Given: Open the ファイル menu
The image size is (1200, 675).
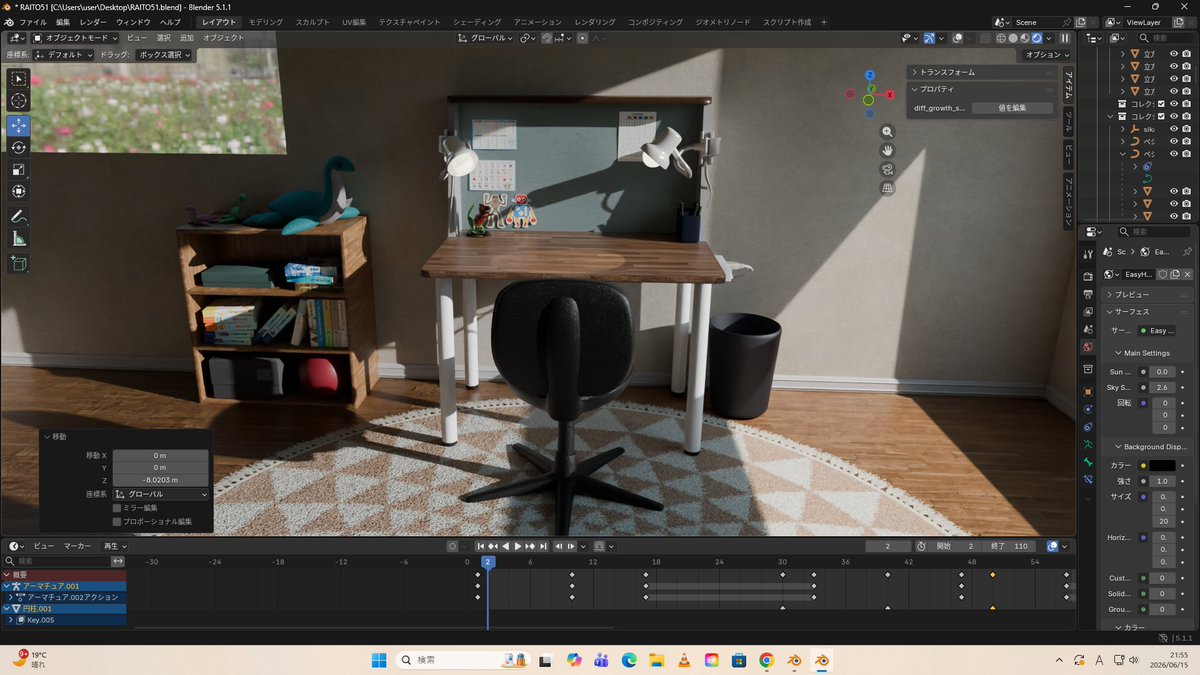Looking at the screenshot, I should coord(33,22).
